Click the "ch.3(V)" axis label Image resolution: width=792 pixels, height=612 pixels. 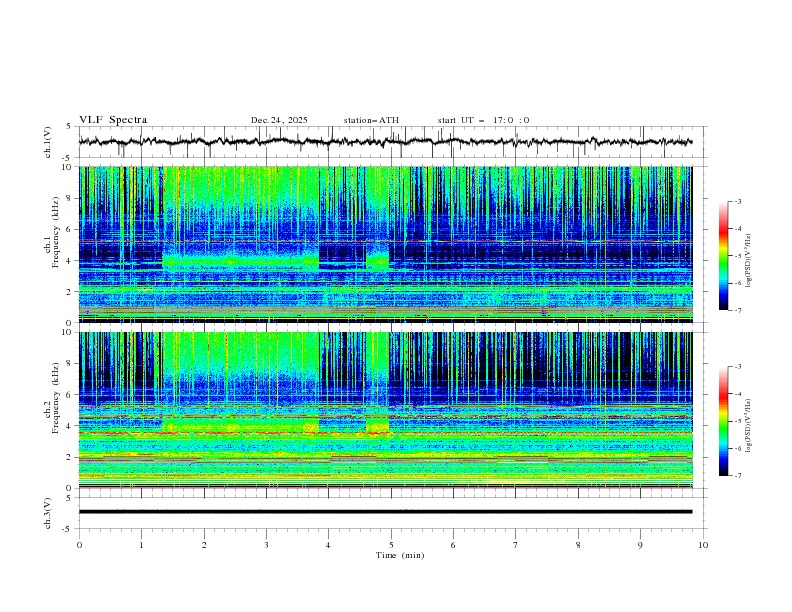[x=48, y=513]
